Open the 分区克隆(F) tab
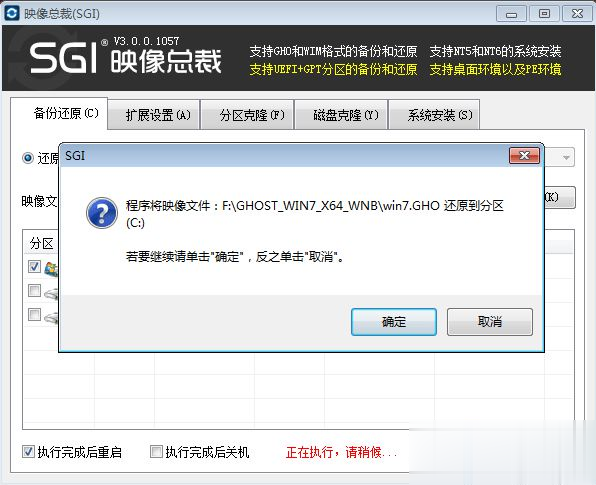The image size is (596, 485). click(x=247, y=115)
